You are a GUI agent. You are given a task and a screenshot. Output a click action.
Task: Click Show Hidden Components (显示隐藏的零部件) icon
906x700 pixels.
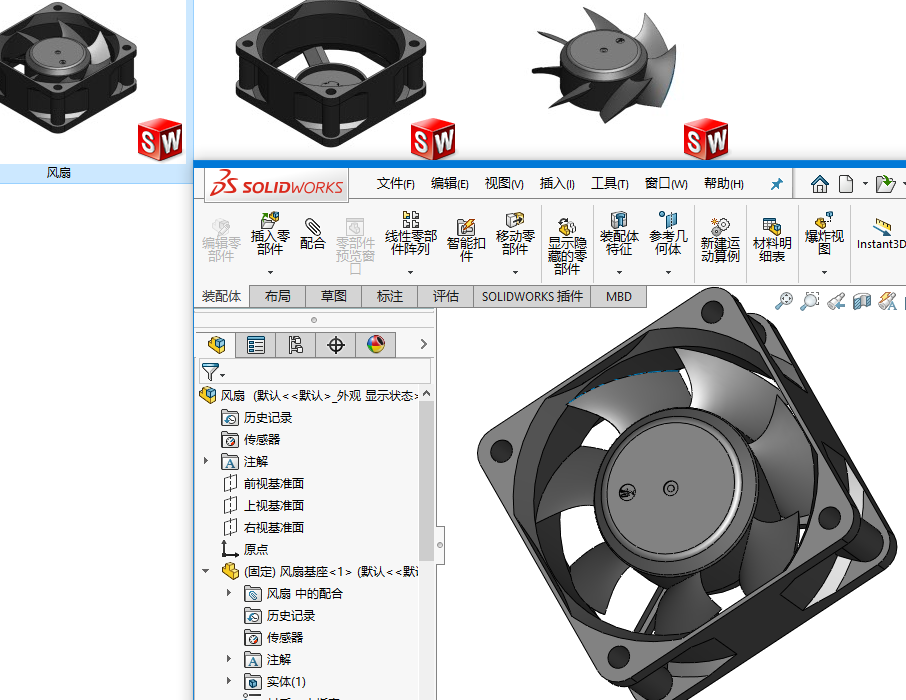tap(567, 227)
